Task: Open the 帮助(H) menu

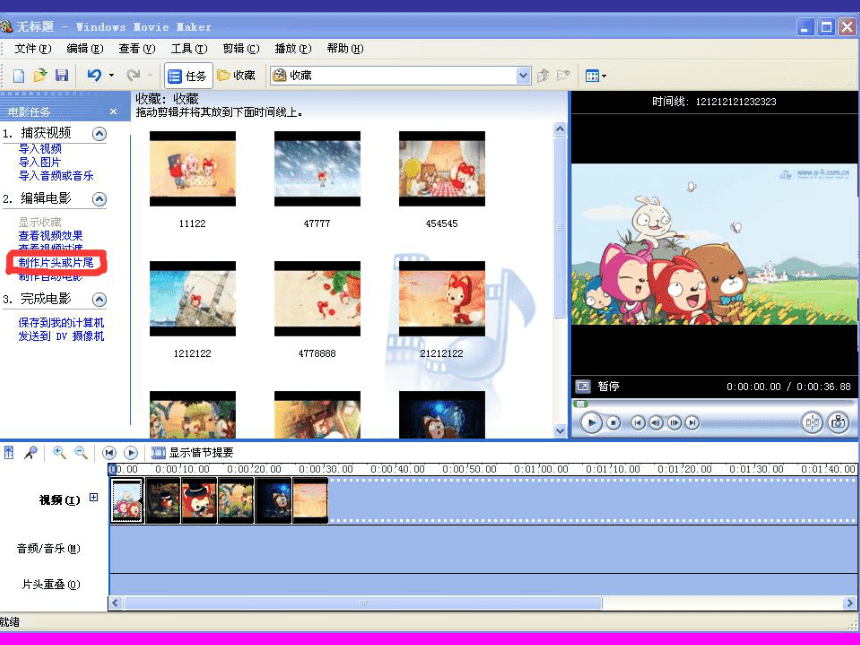Action: coord(345,49)
